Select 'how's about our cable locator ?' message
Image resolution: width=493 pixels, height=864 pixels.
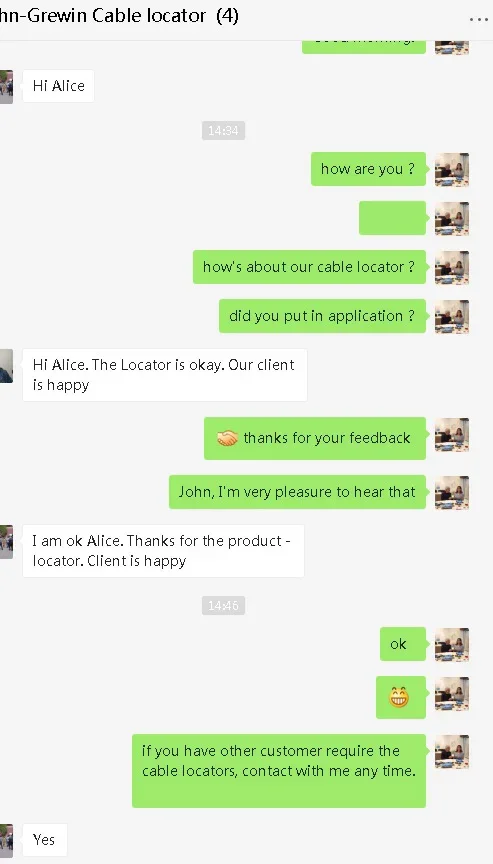[309, 267]
